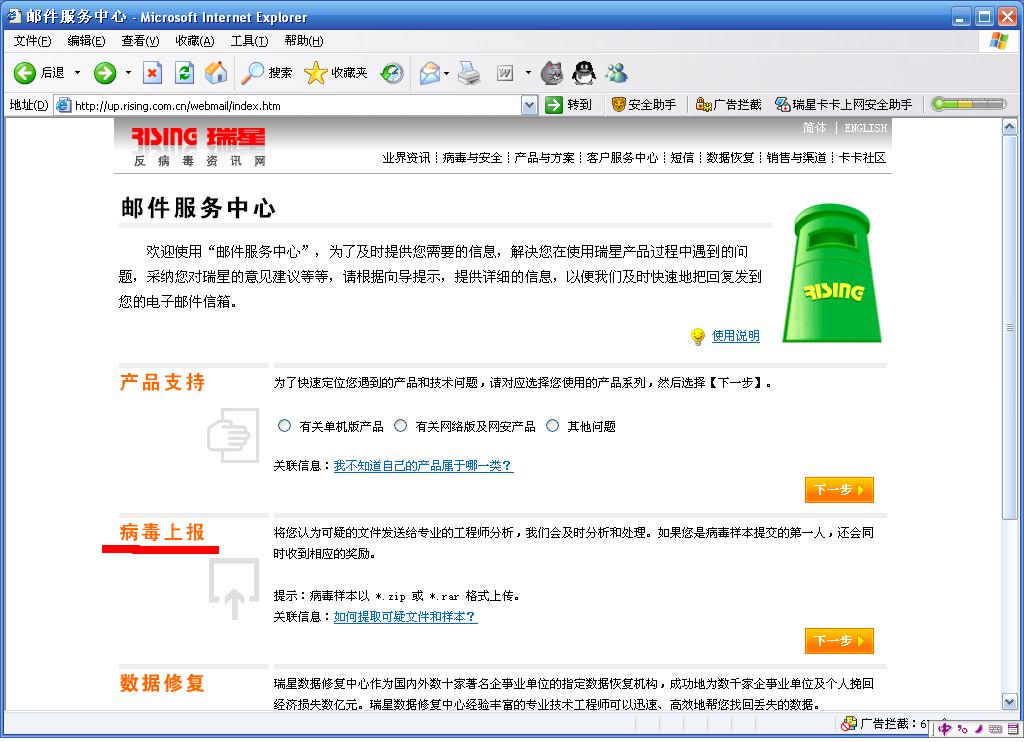
Task: Switch site language to ENGLISH
Action: [865, 128]
